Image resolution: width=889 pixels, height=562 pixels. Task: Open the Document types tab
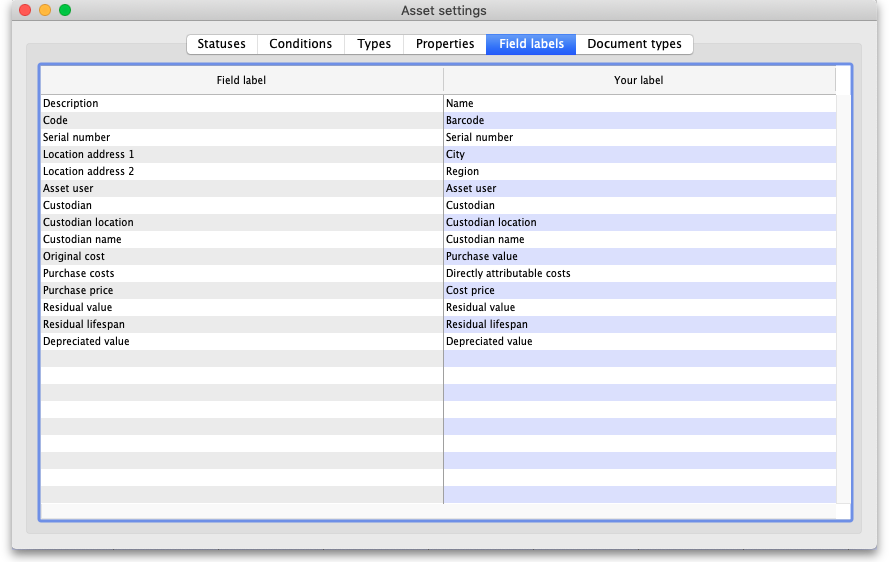634,44
